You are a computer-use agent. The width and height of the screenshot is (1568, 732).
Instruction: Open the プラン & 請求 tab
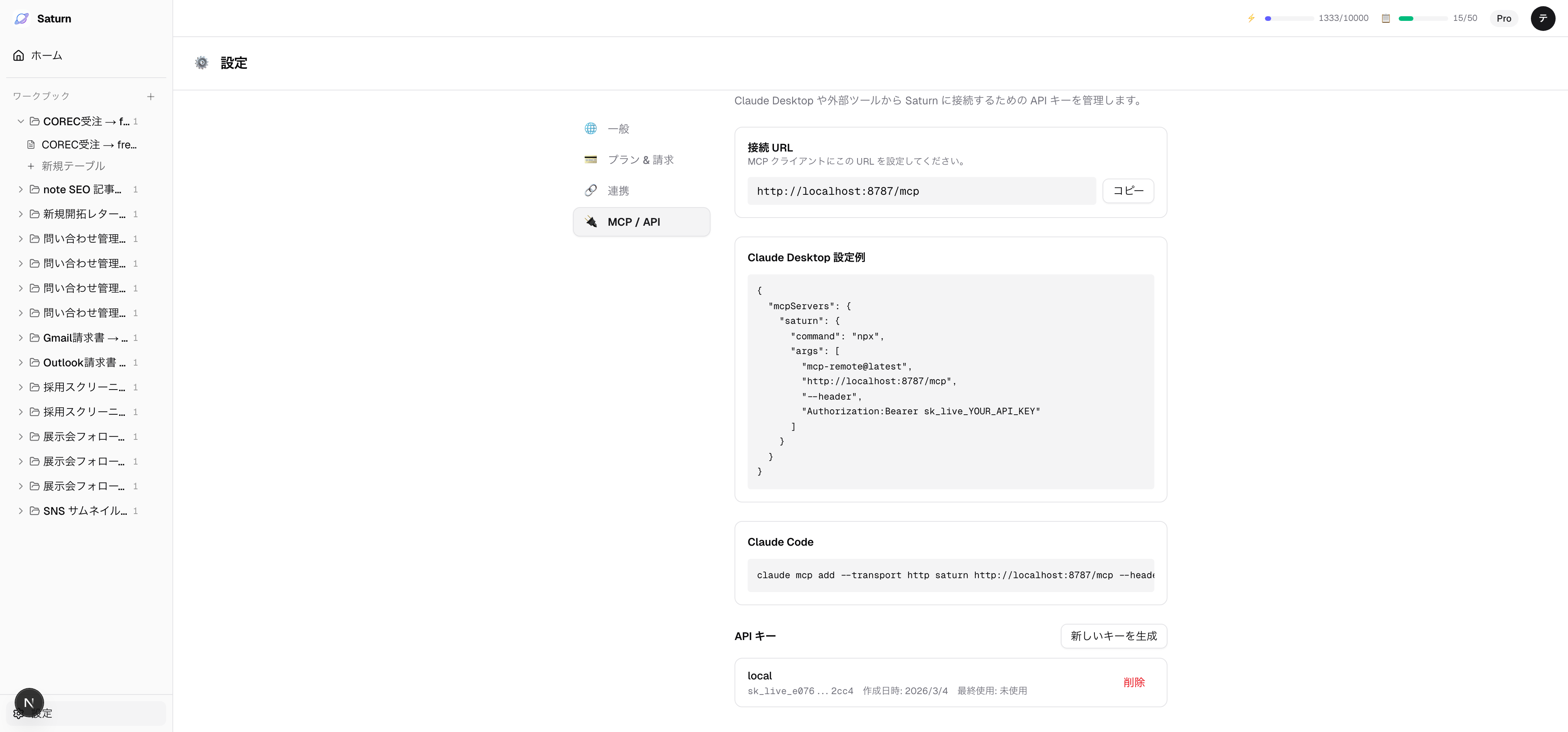coord(640,159)
